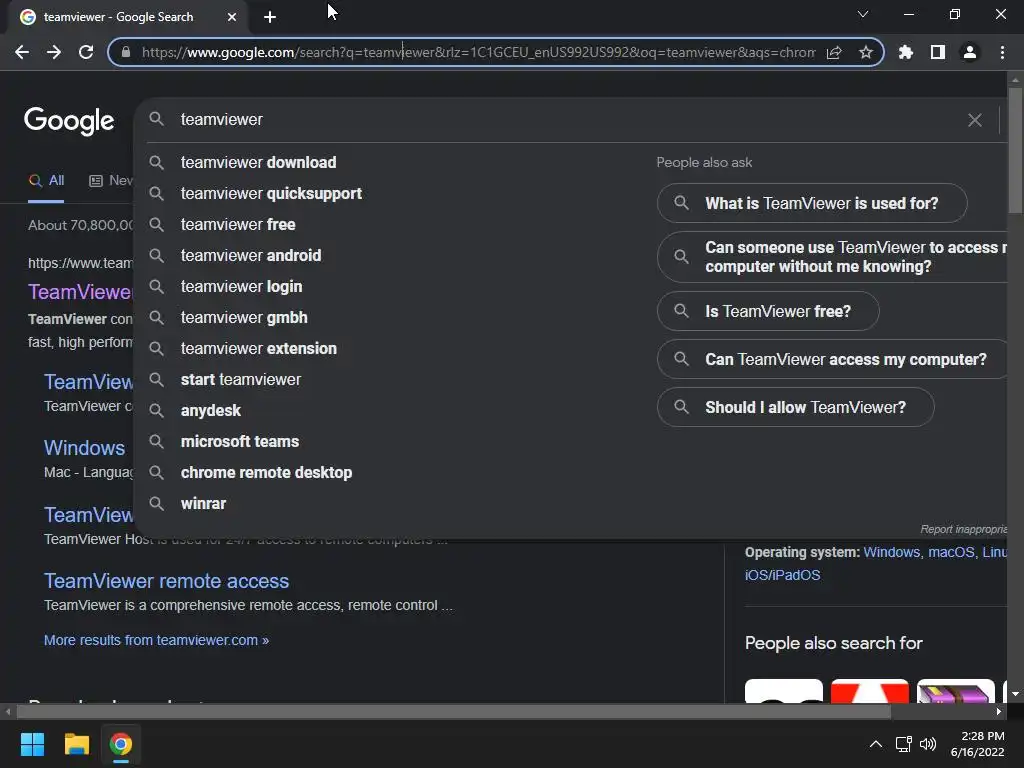Go back to the previous page

[x=22, y=52]
